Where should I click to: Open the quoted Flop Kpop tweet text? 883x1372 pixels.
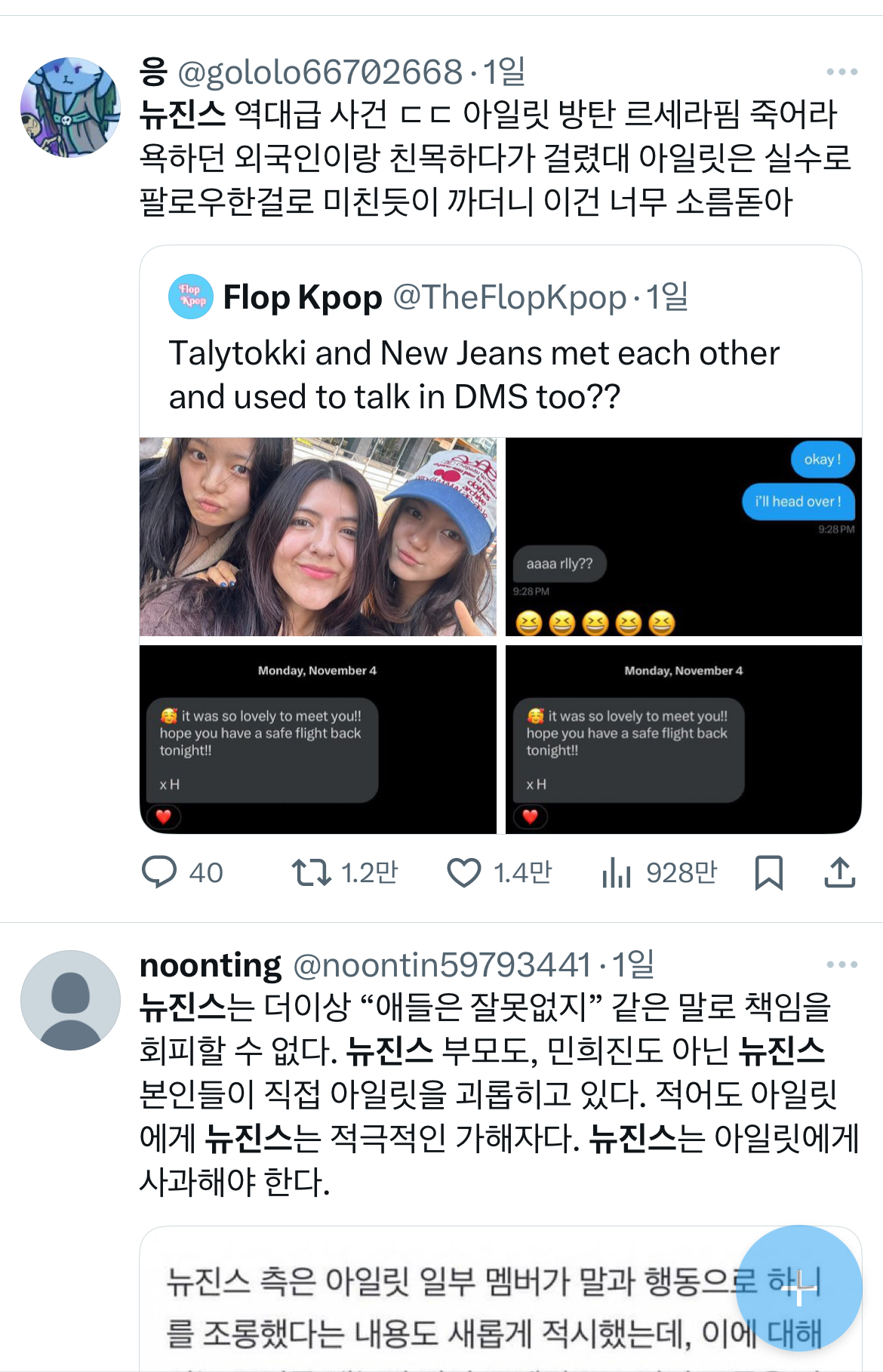tap(473, 375)
